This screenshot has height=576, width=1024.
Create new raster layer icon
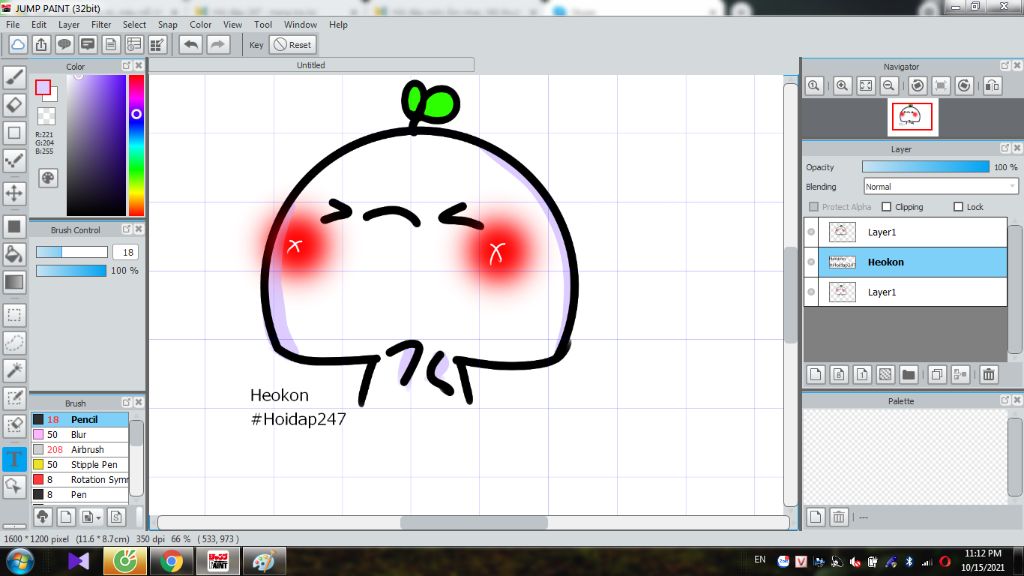coord(815,374)
